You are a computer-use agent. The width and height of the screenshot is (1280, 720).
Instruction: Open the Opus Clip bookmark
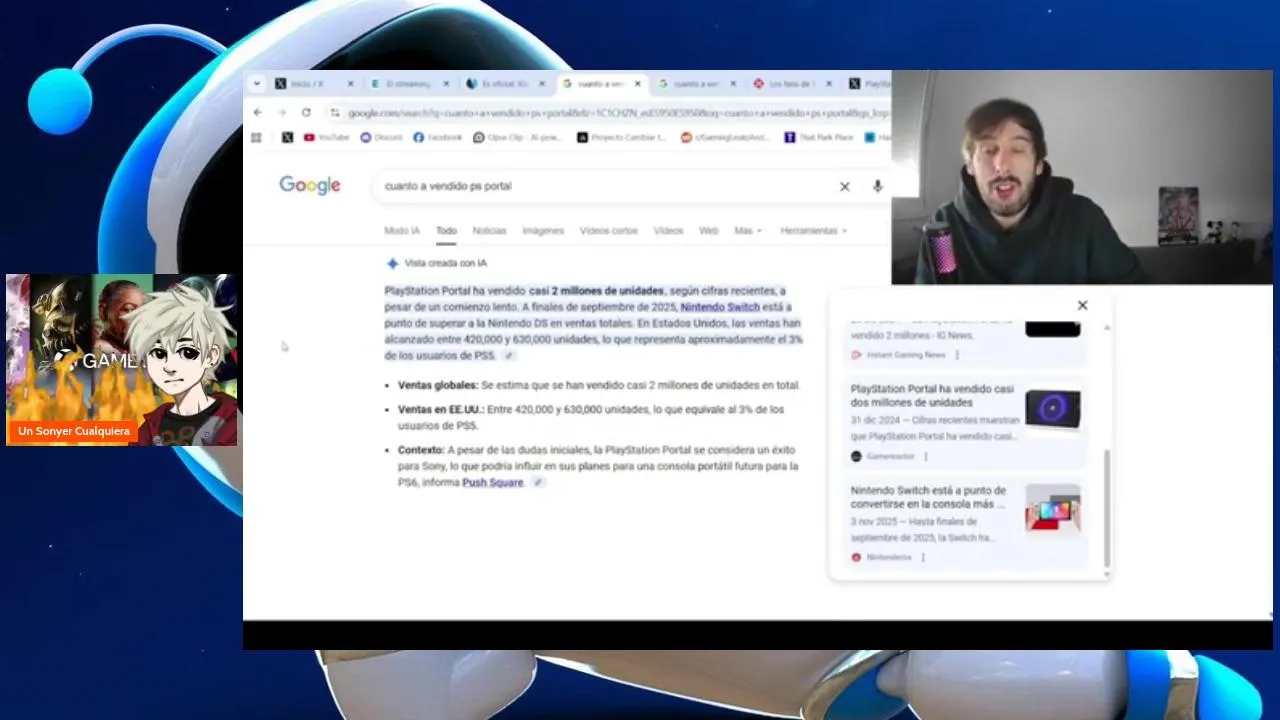[518, 137]
